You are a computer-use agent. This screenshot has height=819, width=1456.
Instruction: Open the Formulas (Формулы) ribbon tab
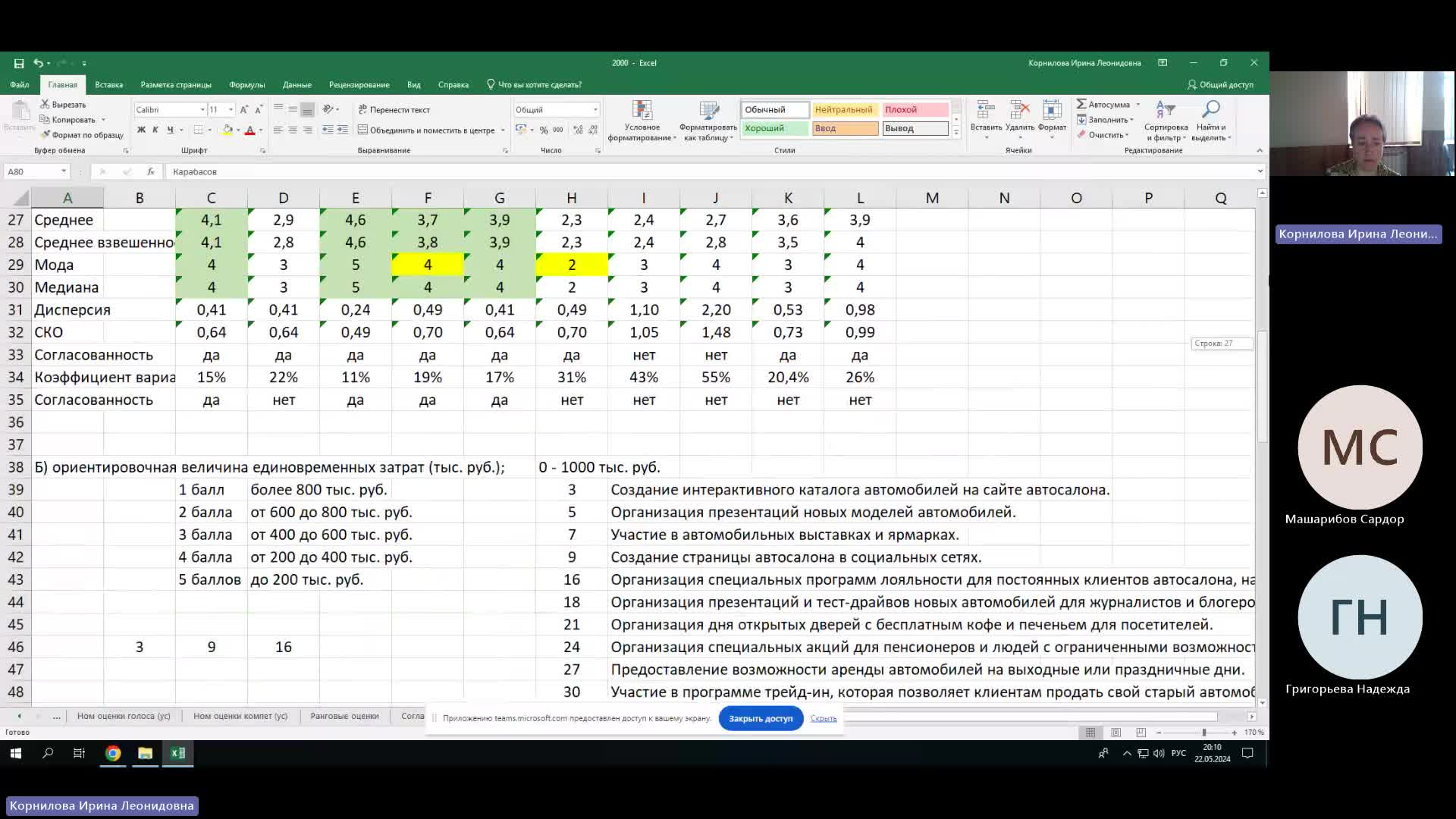[247, 85]
